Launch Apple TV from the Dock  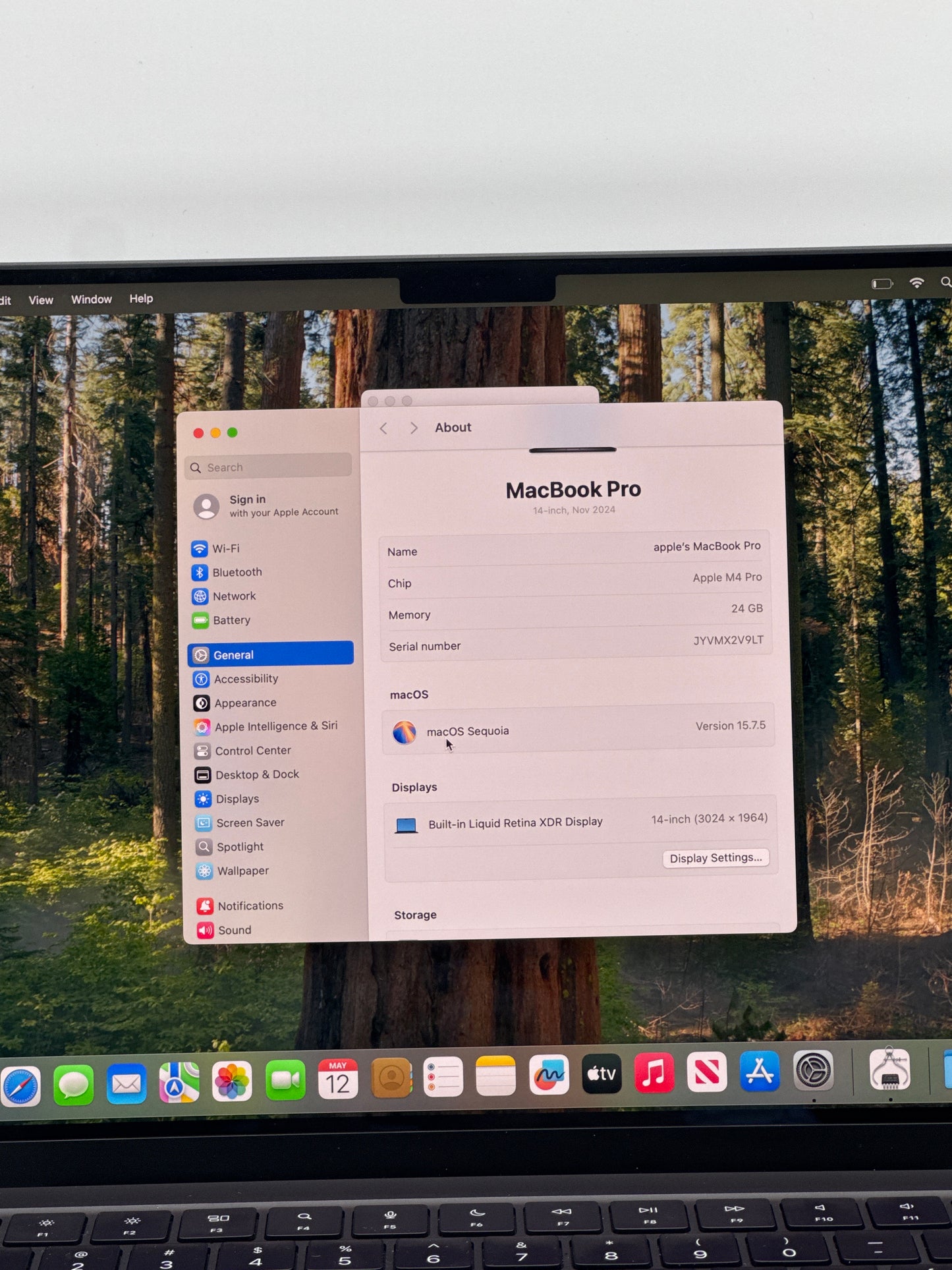[602, 1074]
